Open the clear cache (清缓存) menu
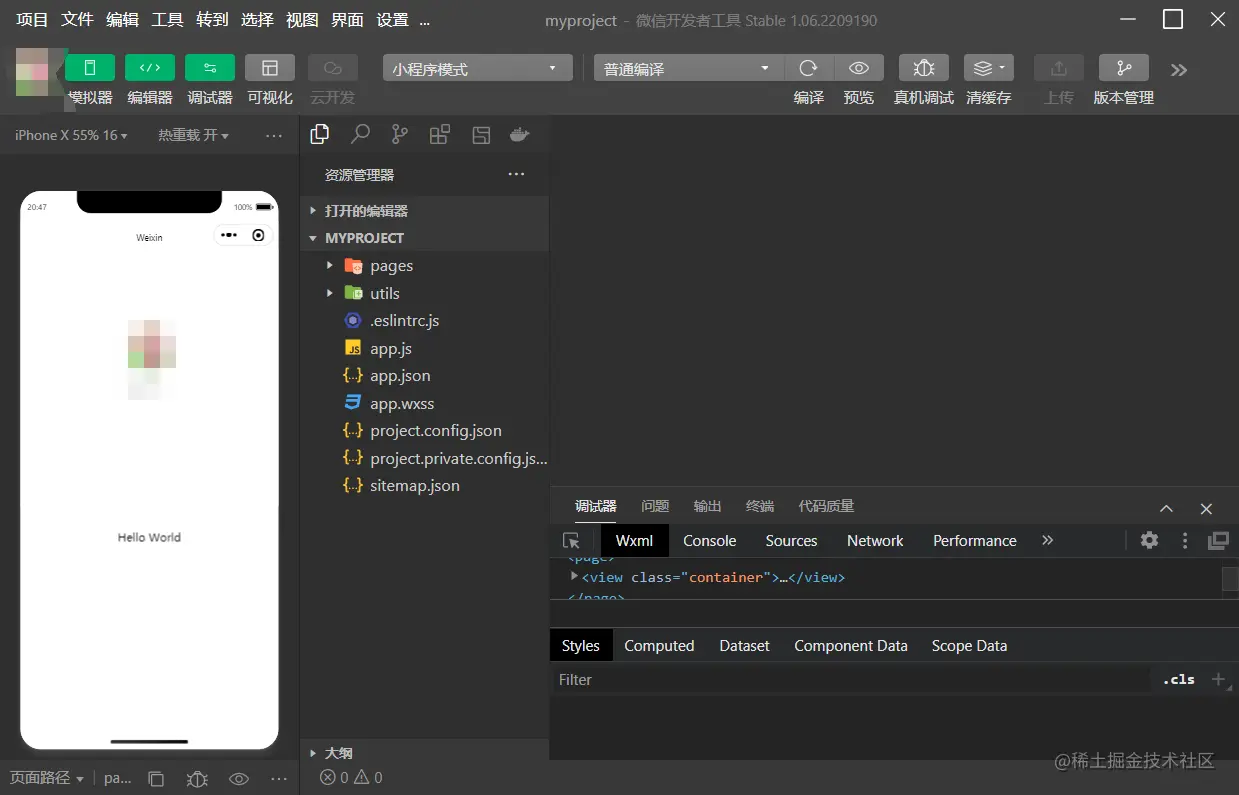Image resolution: width=1239 pixels, height=795 pixels. pos(988,68)
